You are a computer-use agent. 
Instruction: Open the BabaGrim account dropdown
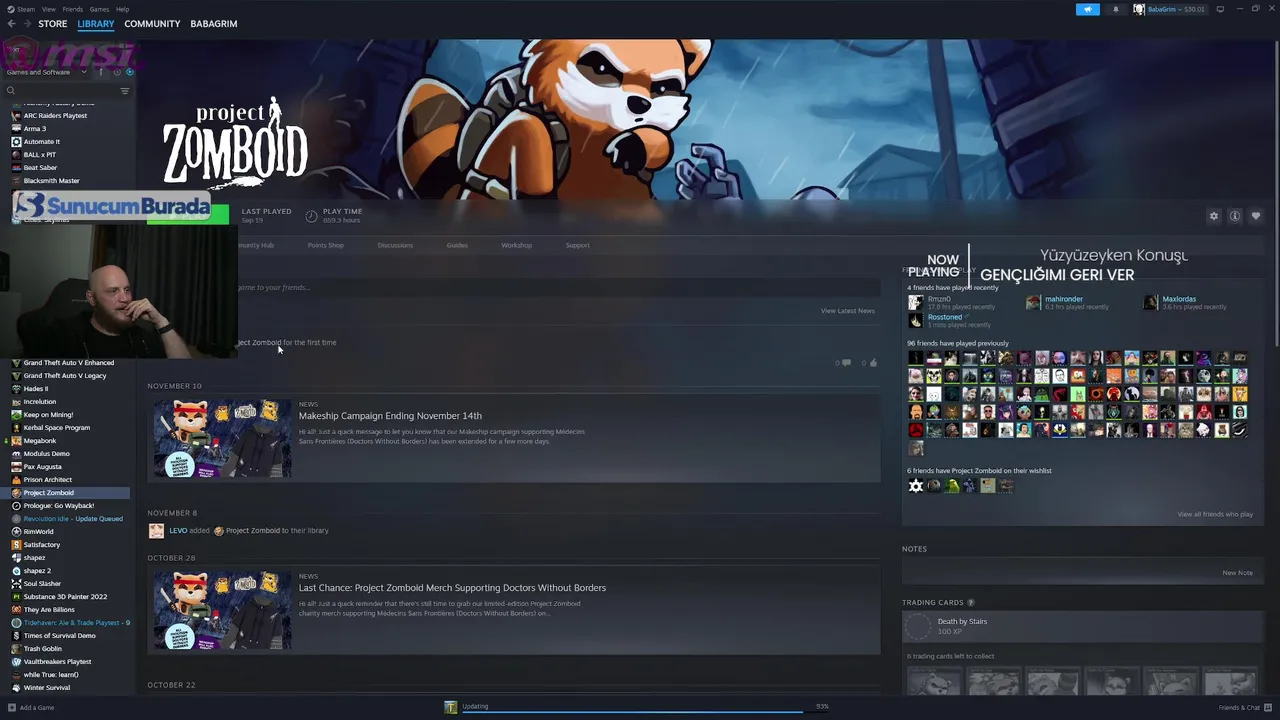coord(1170,9)
